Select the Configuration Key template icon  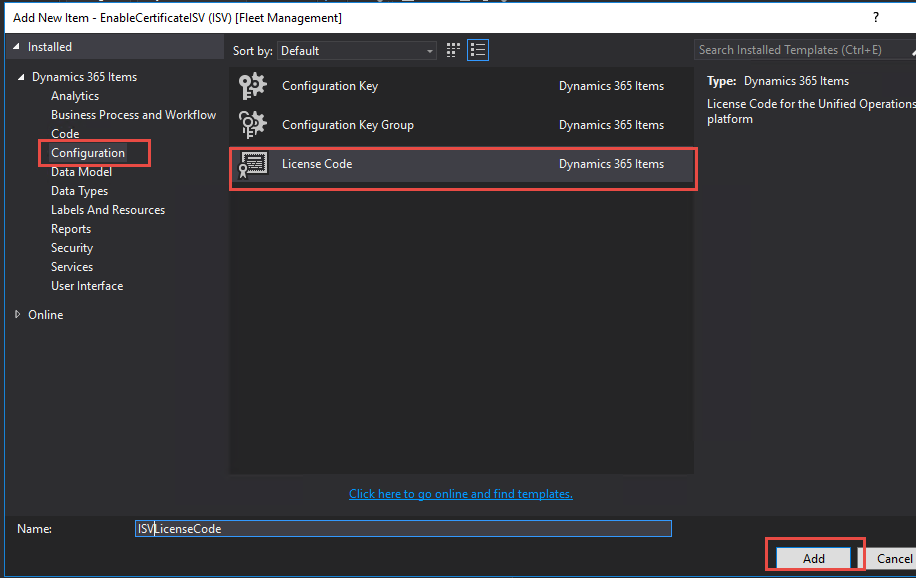tap(252, 86)
